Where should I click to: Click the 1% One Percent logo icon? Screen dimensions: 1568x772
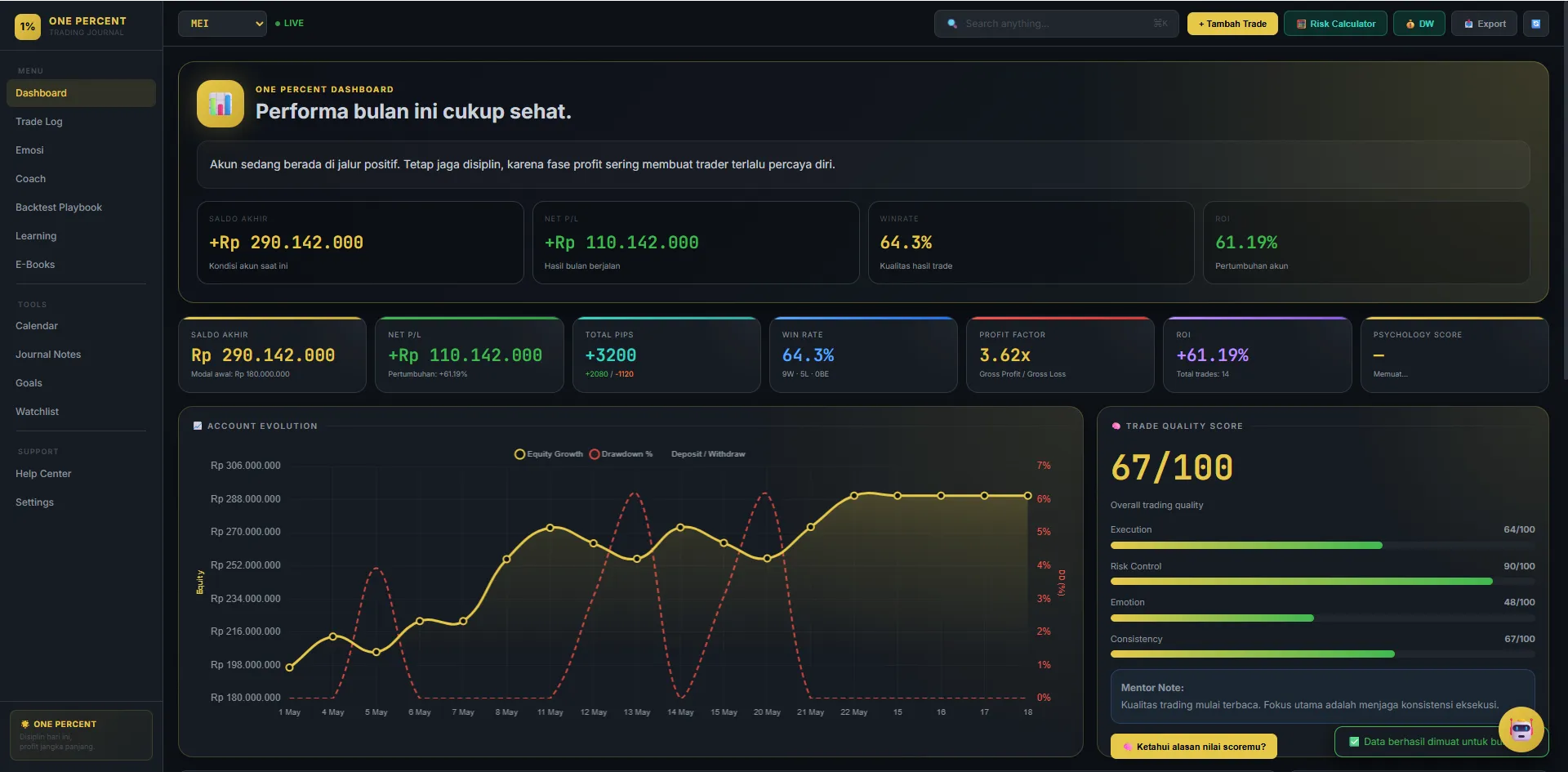pyautogui.click(x=28, y=26)
